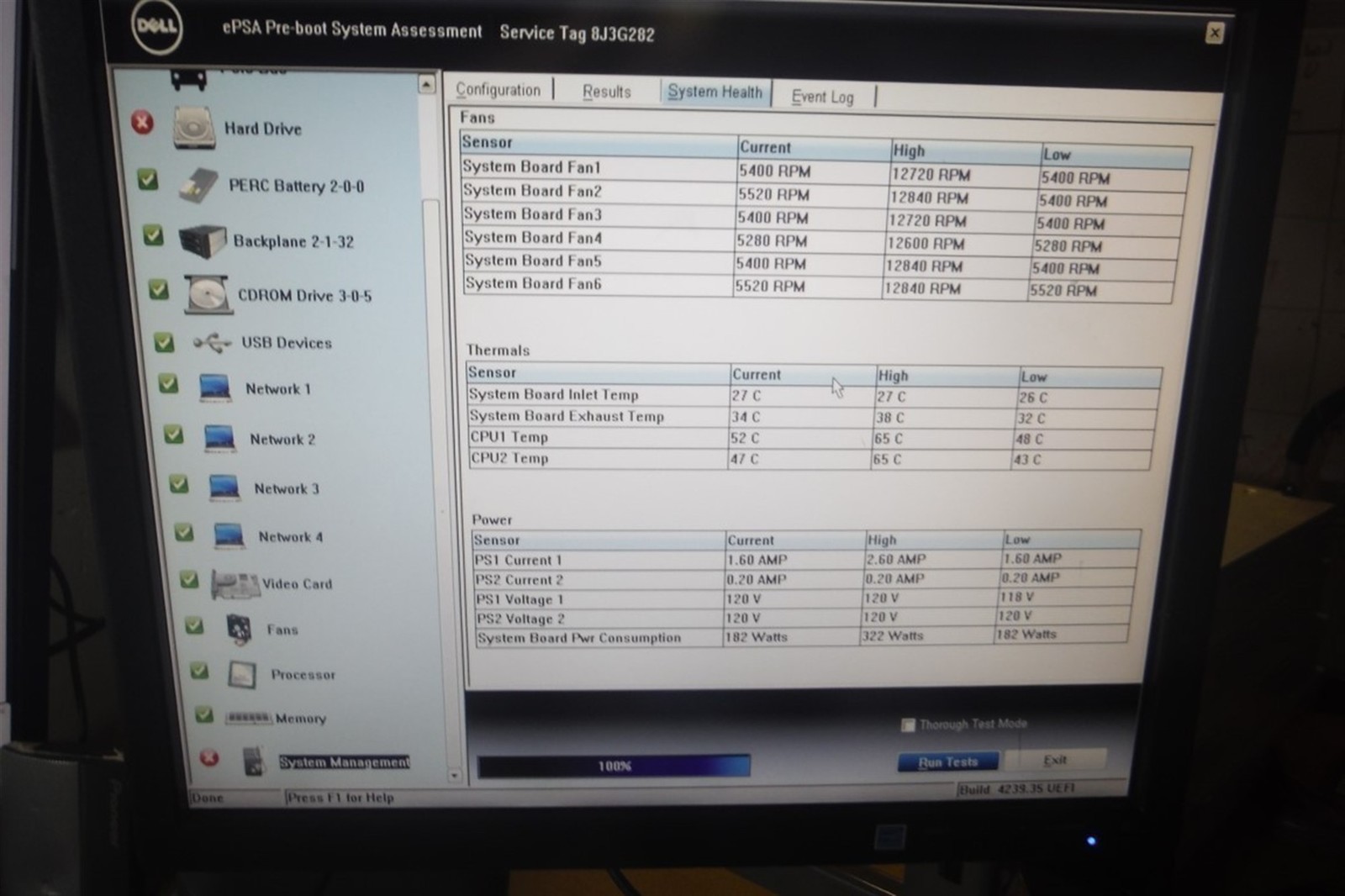Select the Memory module icon
Image resolution: width=1345 pixels, height=896 pixels.
(248, 718)
